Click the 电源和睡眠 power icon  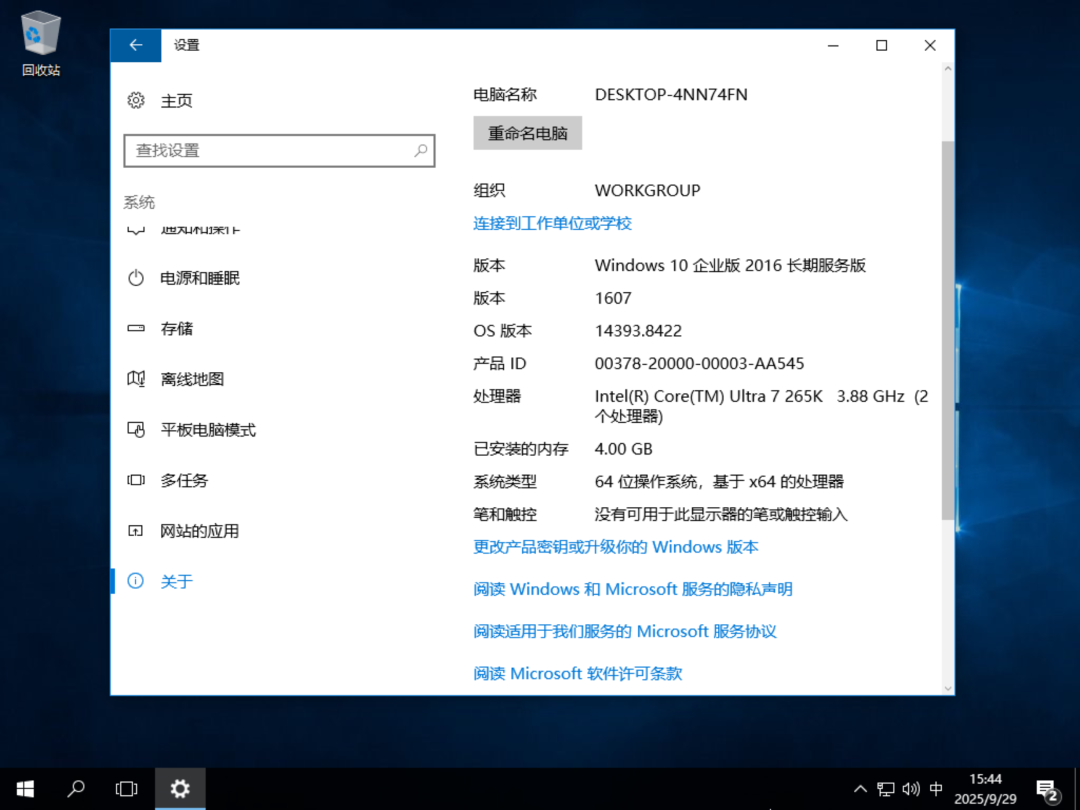click(x=136, y=278)
